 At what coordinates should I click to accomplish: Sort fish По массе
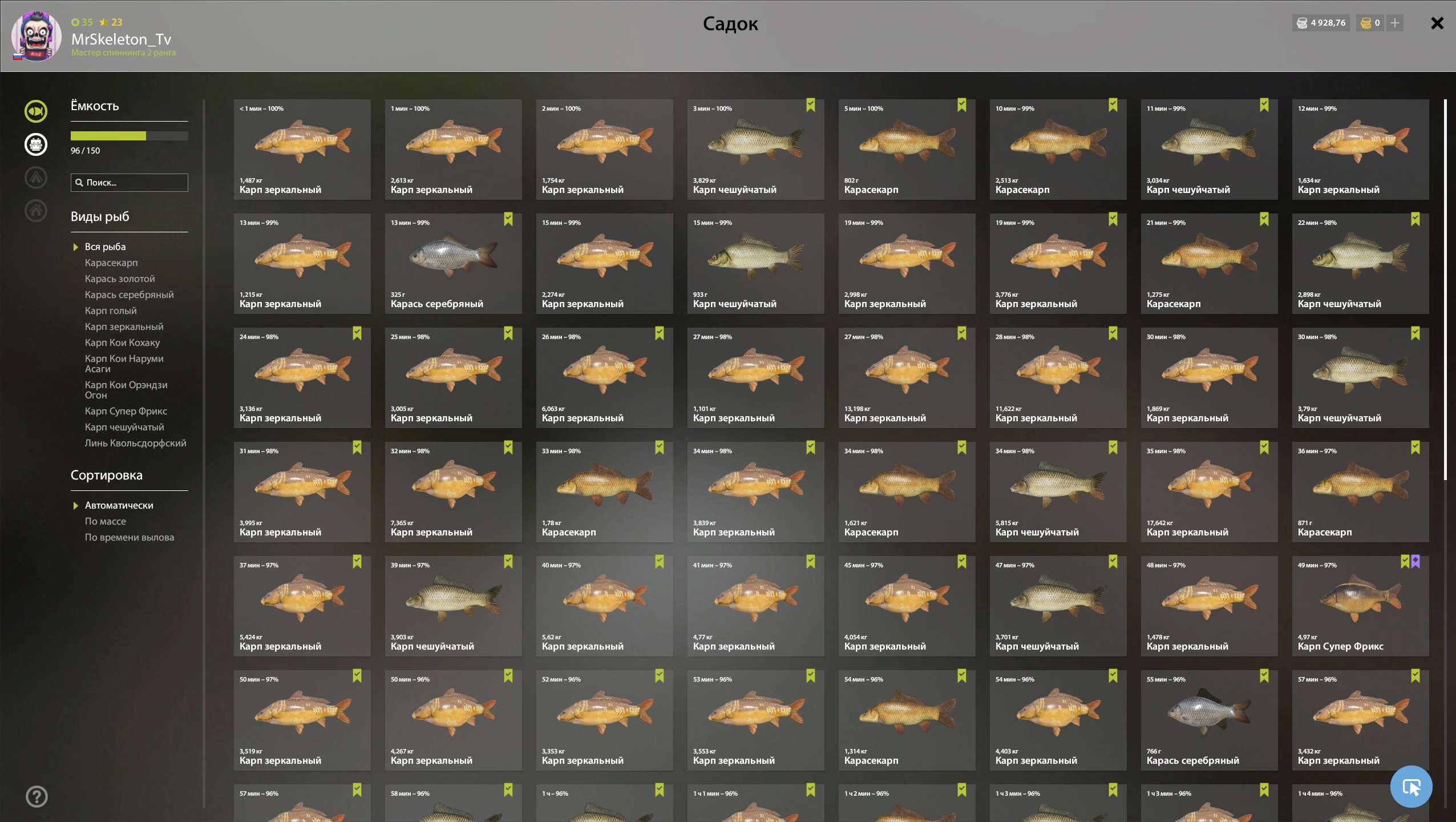pyautogui.click(x=106, y=521)
